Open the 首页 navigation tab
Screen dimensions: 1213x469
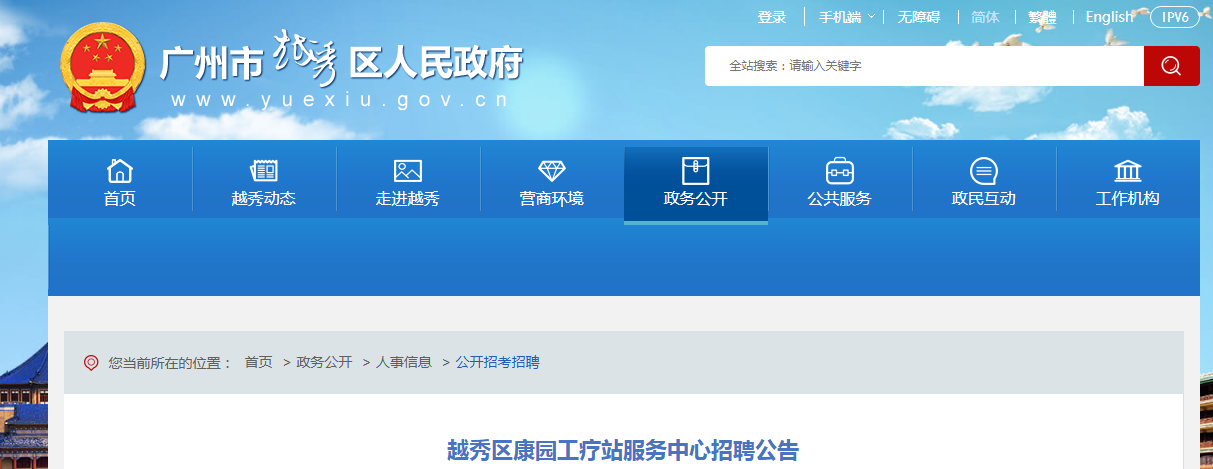pos(120,180)
